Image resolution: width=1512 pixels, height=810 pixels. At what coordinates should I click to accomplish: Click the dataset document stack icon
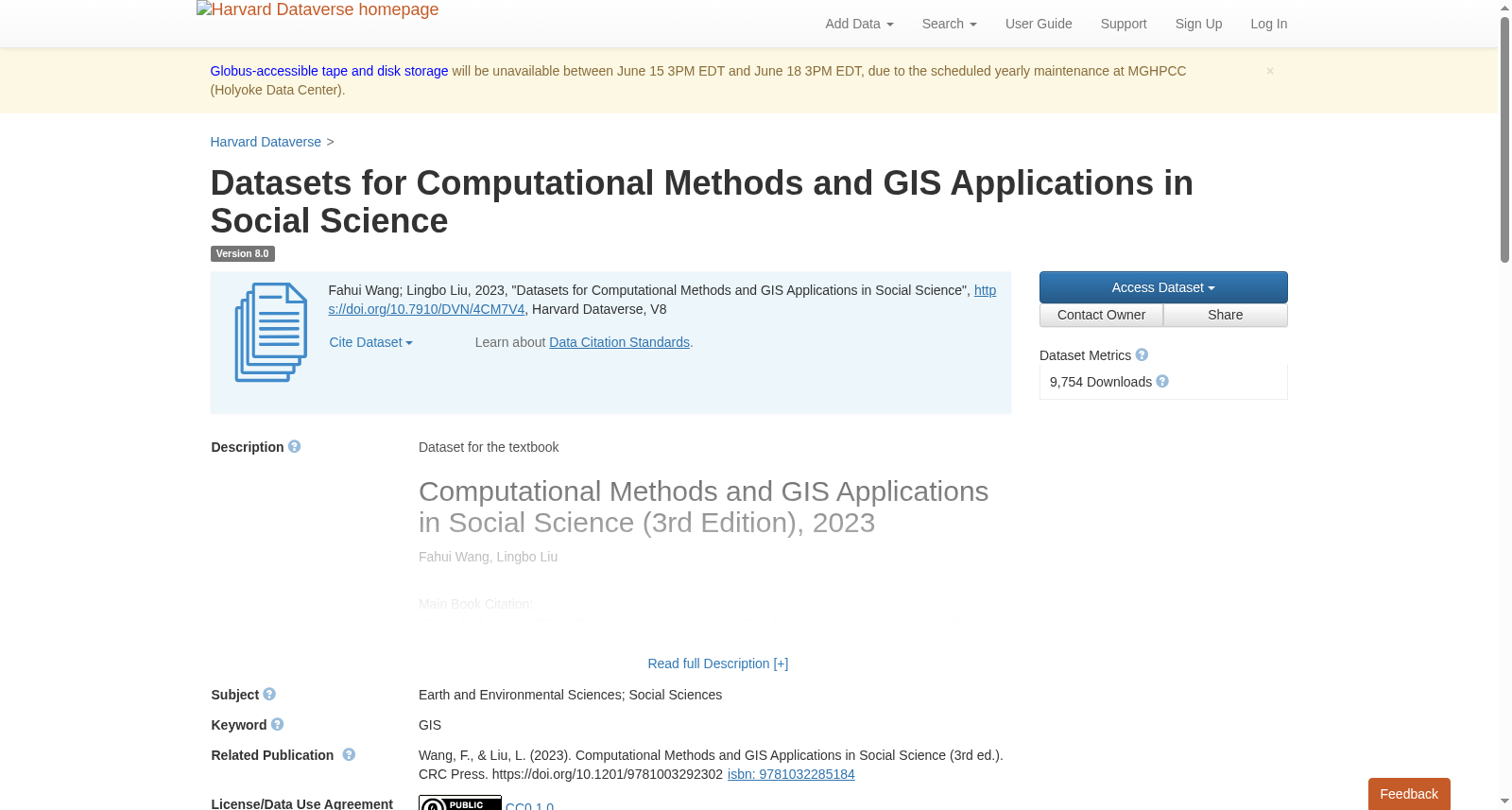(x=271, y=333)
